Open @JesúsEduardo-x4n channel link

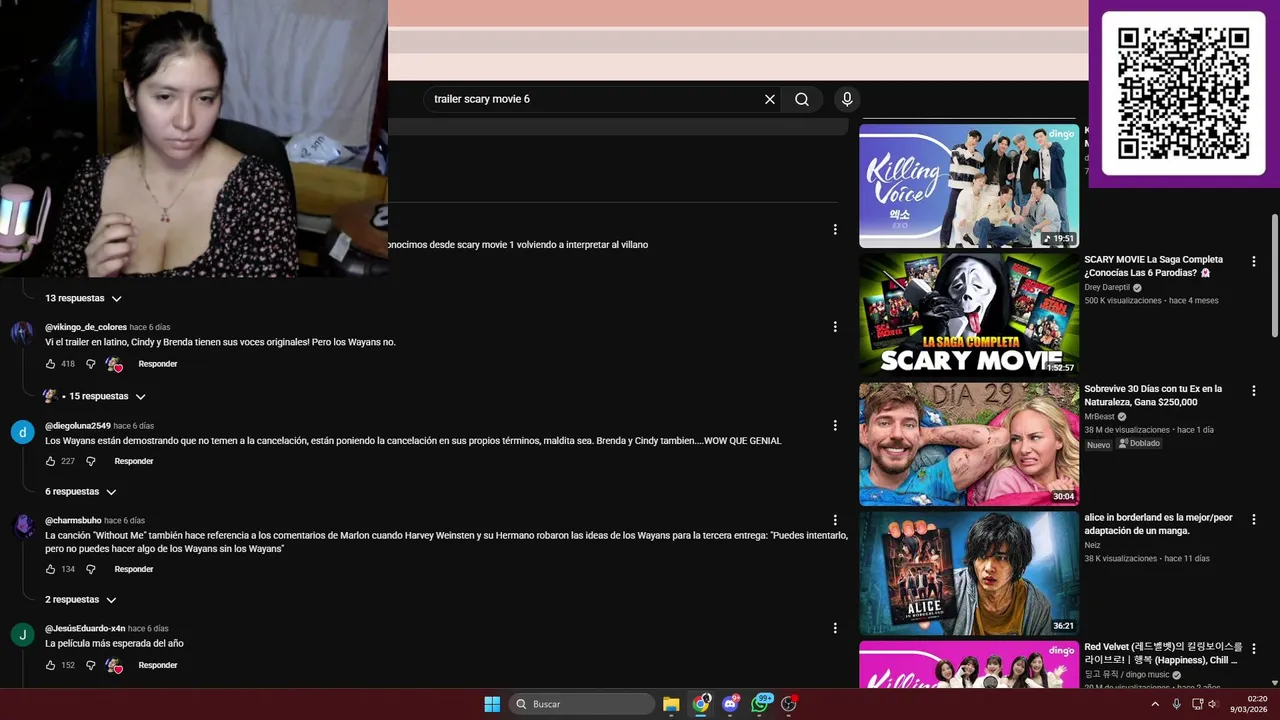85,628
